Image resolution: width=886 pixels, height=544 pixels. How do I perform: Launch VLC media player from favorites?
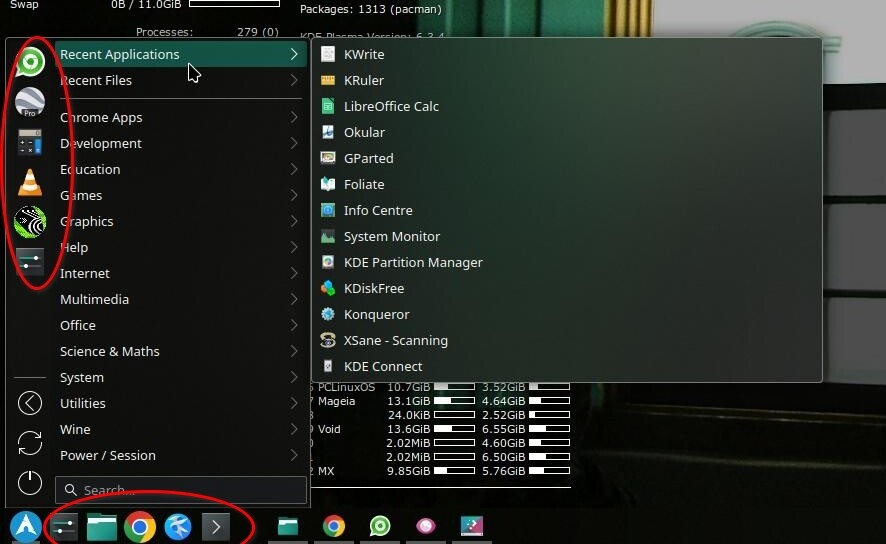click(x=30, y=182)
